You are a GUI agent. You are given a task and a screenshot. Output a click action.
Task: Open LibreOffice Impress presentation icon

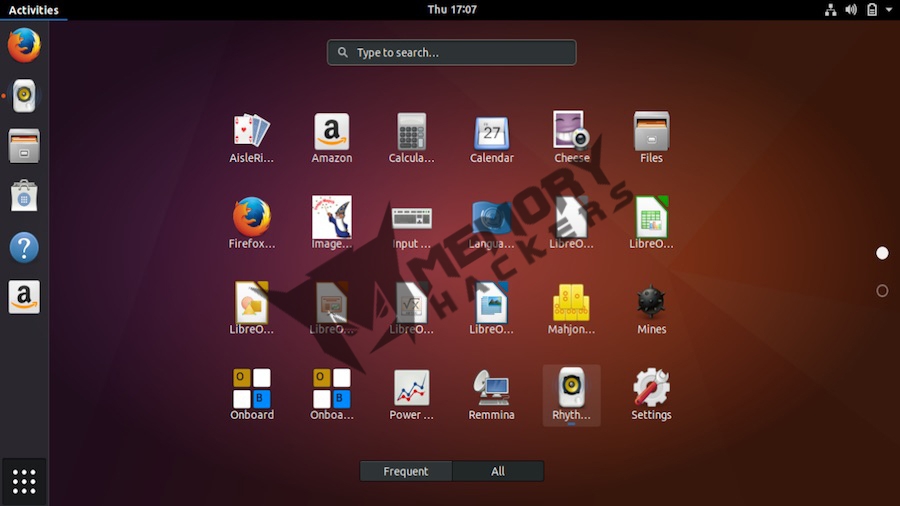332,309
